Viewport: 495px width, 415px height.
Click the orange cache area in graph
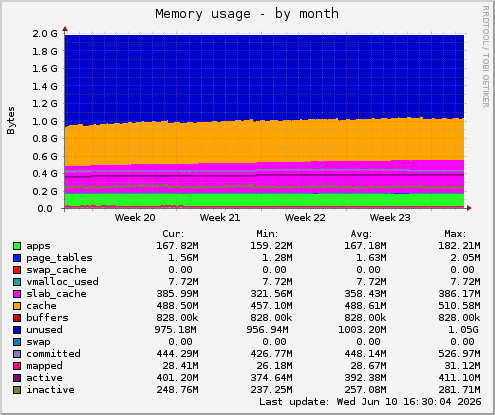(264, 142)
